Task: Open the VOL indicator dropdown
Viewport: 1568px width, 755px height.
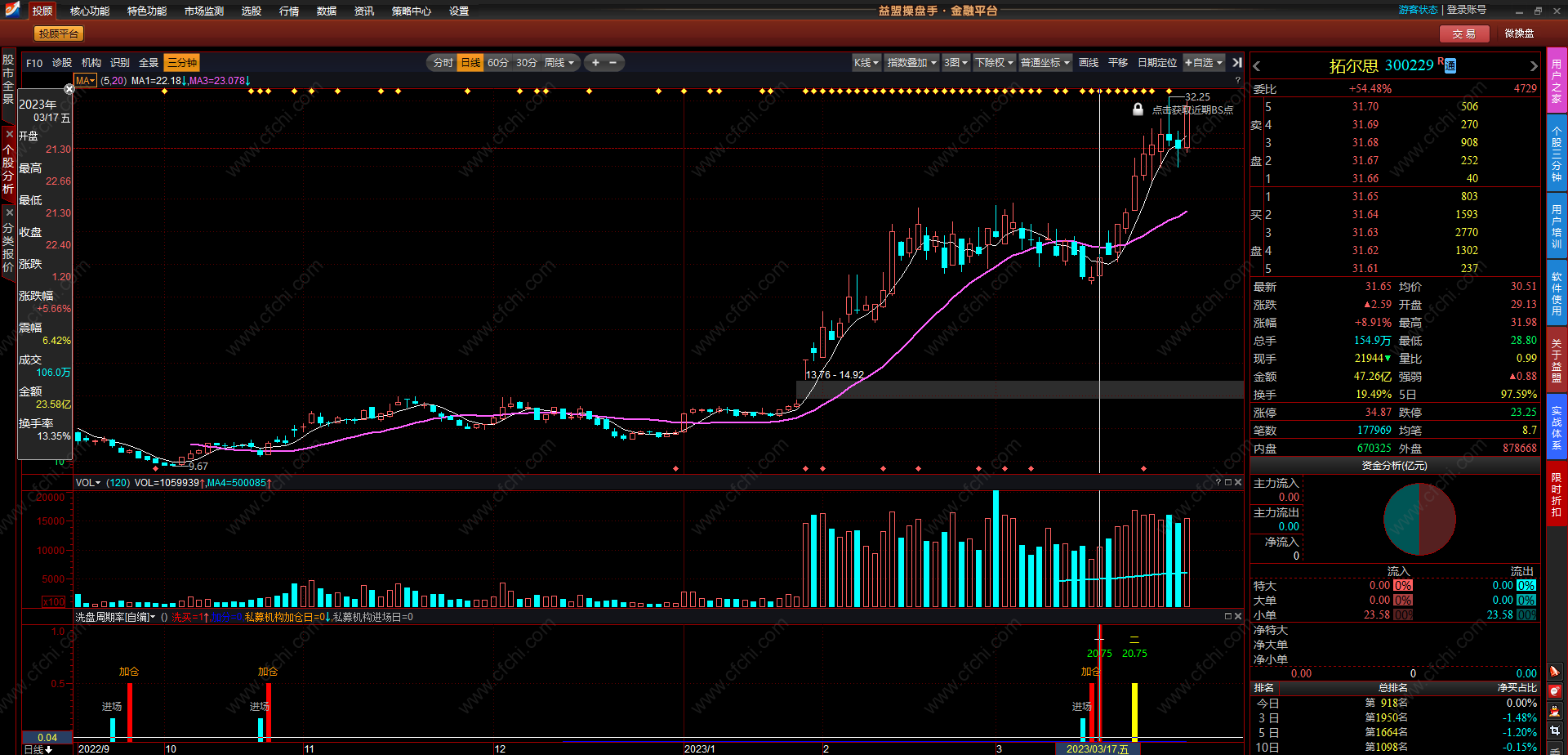Action: point(88,482)
